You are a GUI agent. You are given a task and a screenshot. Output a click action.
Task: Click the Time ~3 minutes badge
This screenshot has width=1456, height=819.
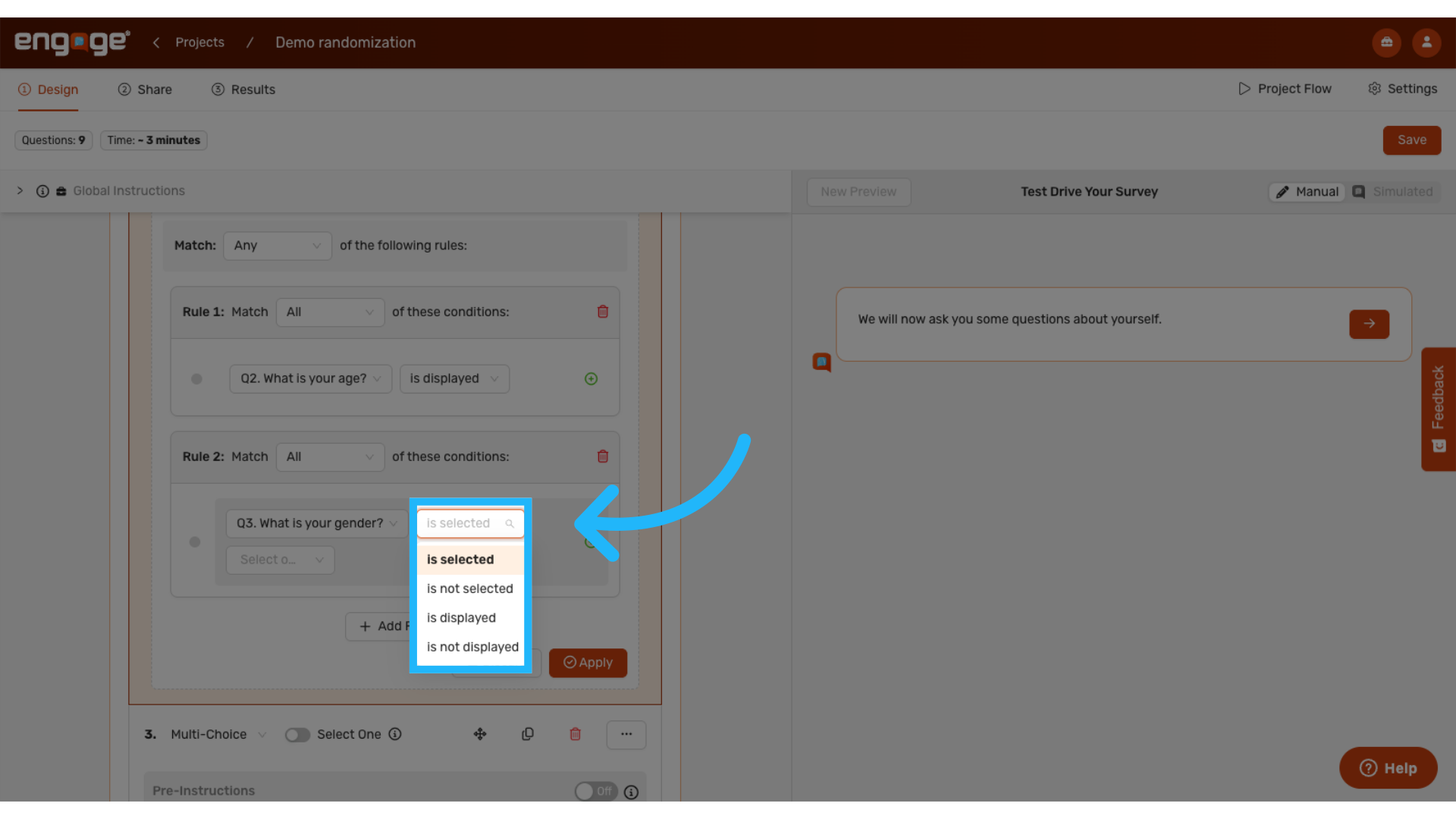(x=154, y=140)
